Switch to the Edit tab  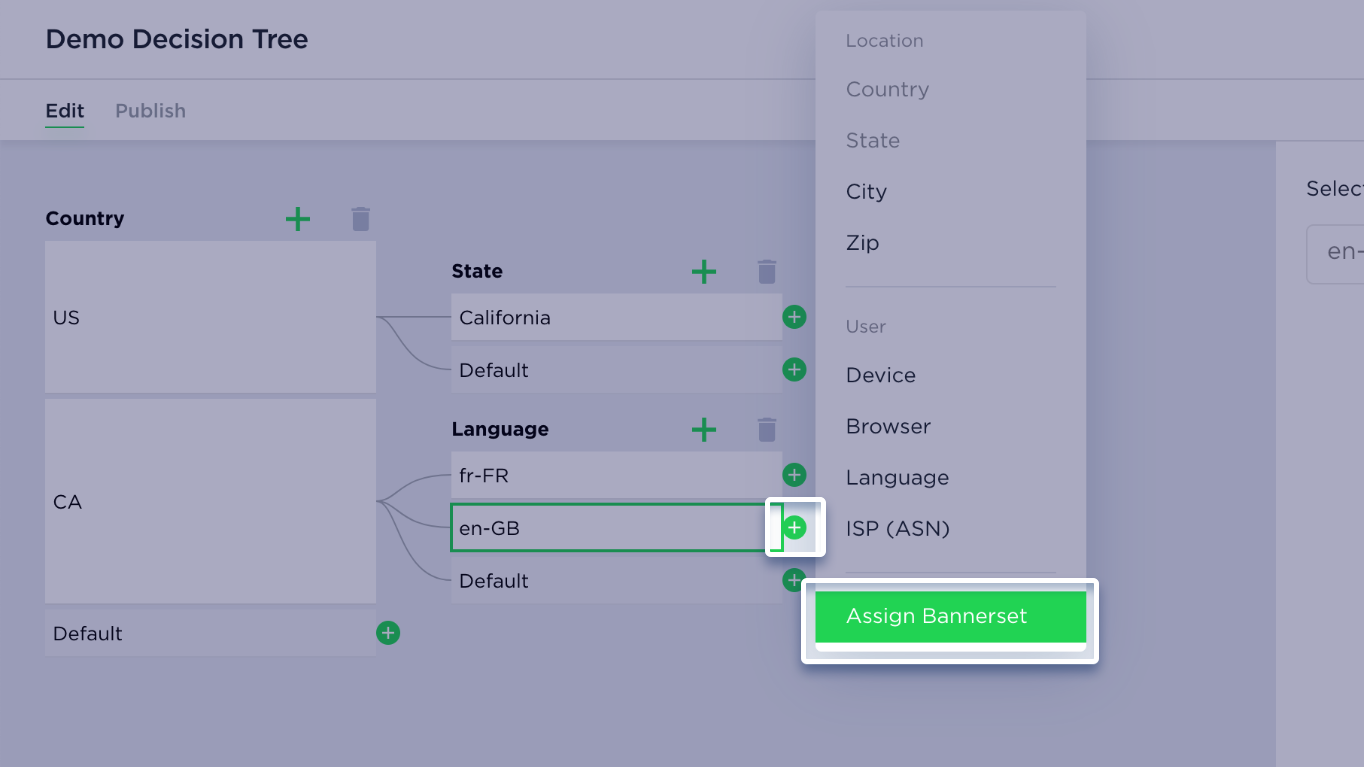(x=65, y=111)
